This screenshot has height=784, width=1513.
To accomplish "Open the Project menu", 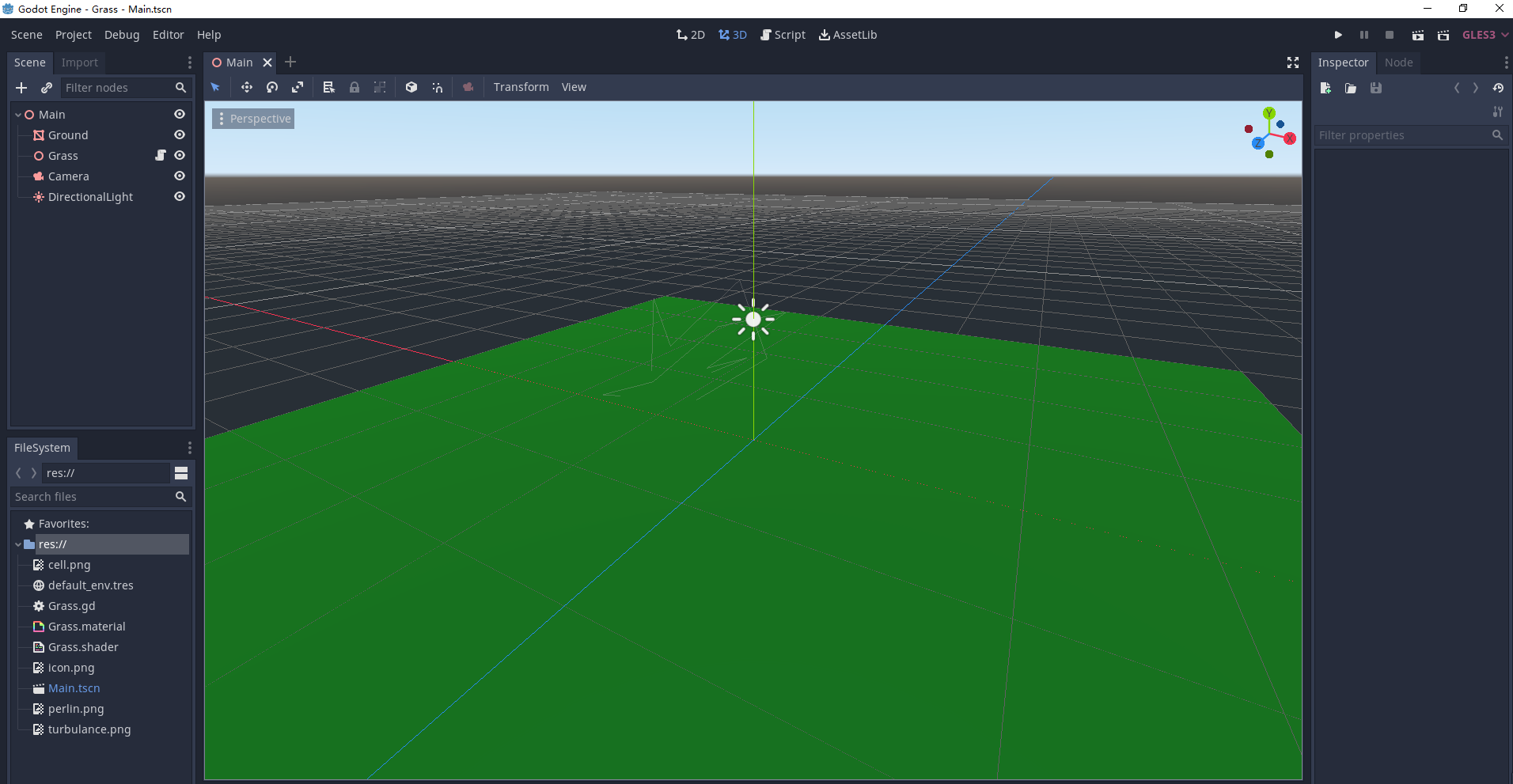I will [x=73, y=35].
